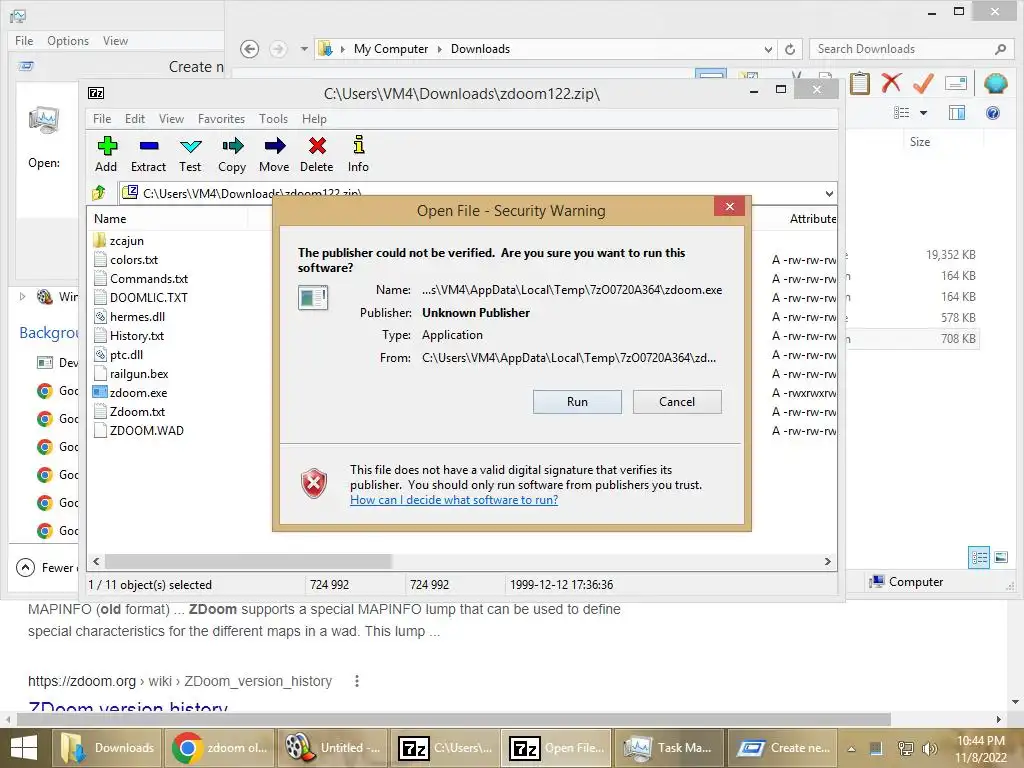Click the forward arrow in the Downloads window

coord(278,49)
